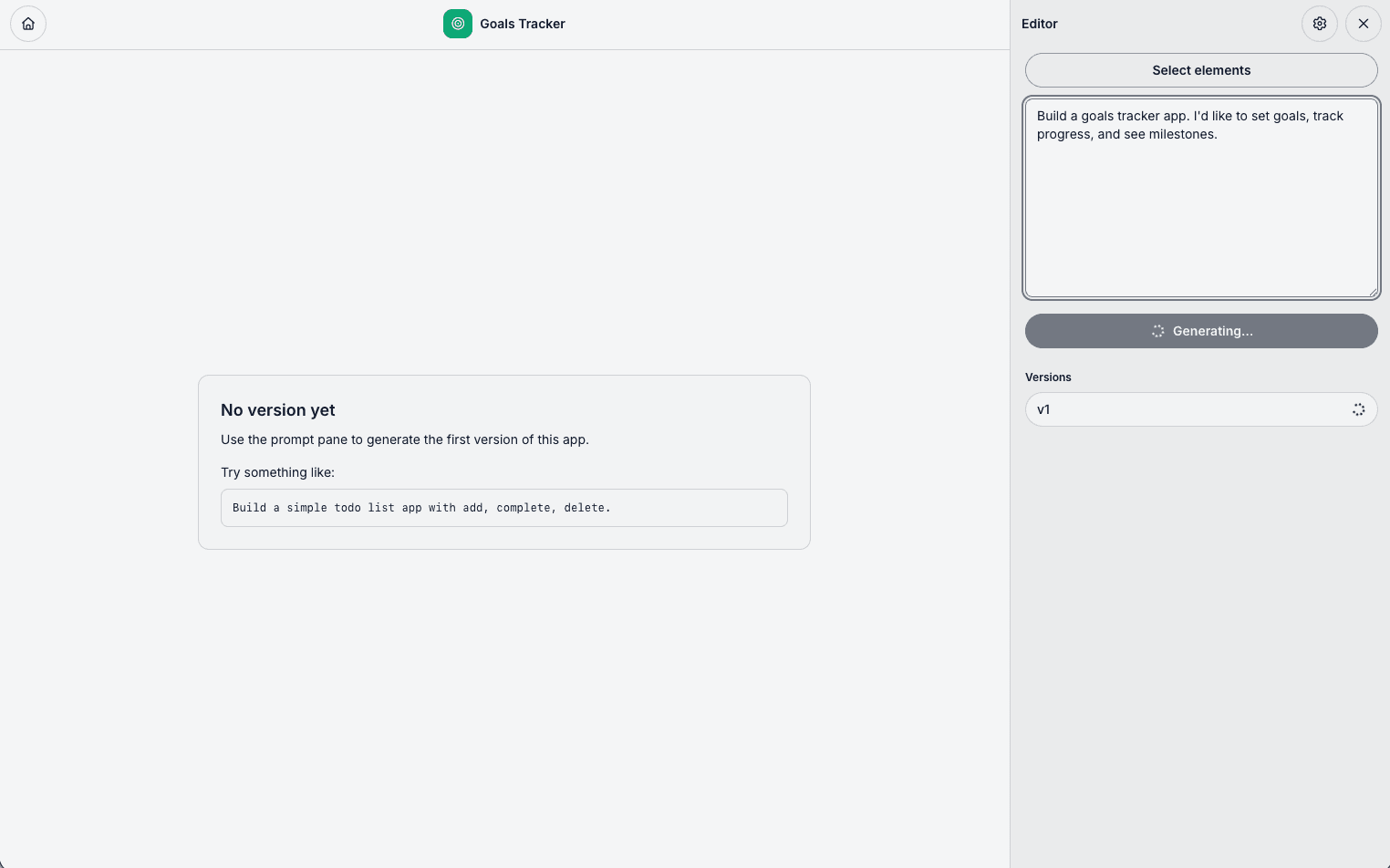This screenshot has width=1390, height=868.
Task: Click the No version yet card
Action: (503, 461)
